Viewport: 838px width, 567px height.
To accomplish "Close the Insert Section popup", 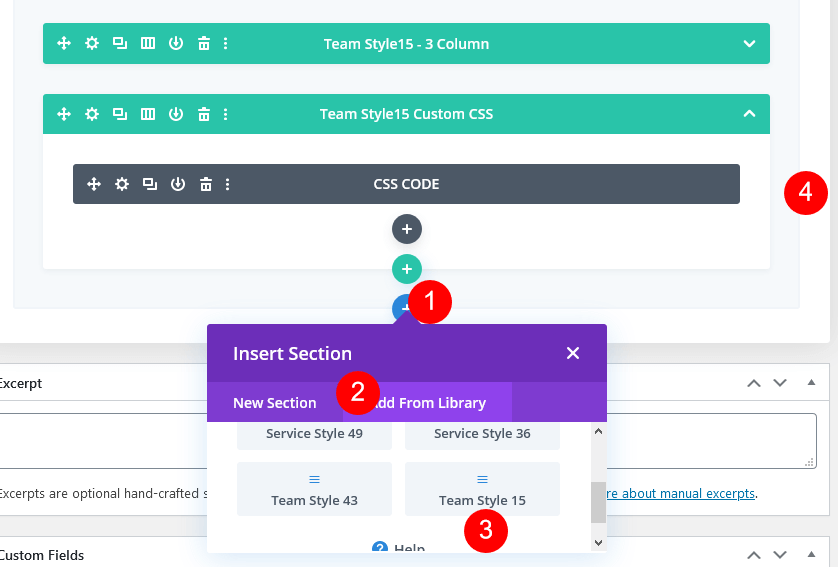I will [573, 353].
